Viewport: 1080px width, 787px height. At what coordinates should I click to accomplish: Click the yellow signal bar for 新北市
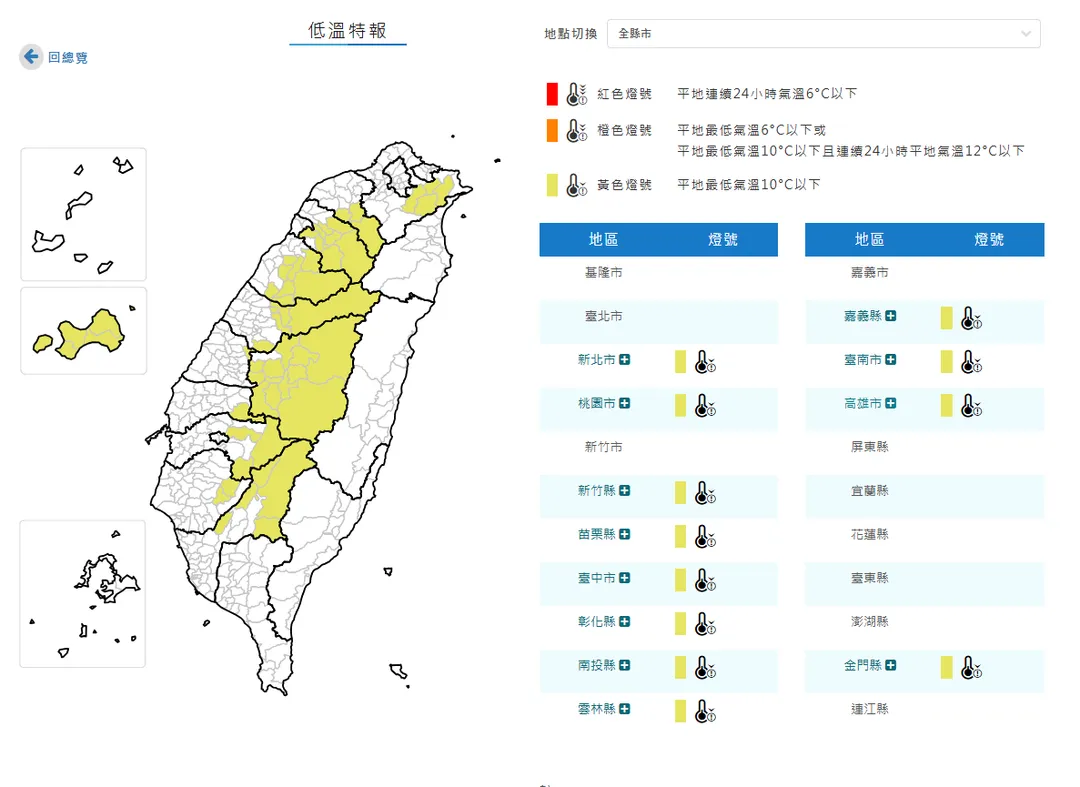(681, 361)
